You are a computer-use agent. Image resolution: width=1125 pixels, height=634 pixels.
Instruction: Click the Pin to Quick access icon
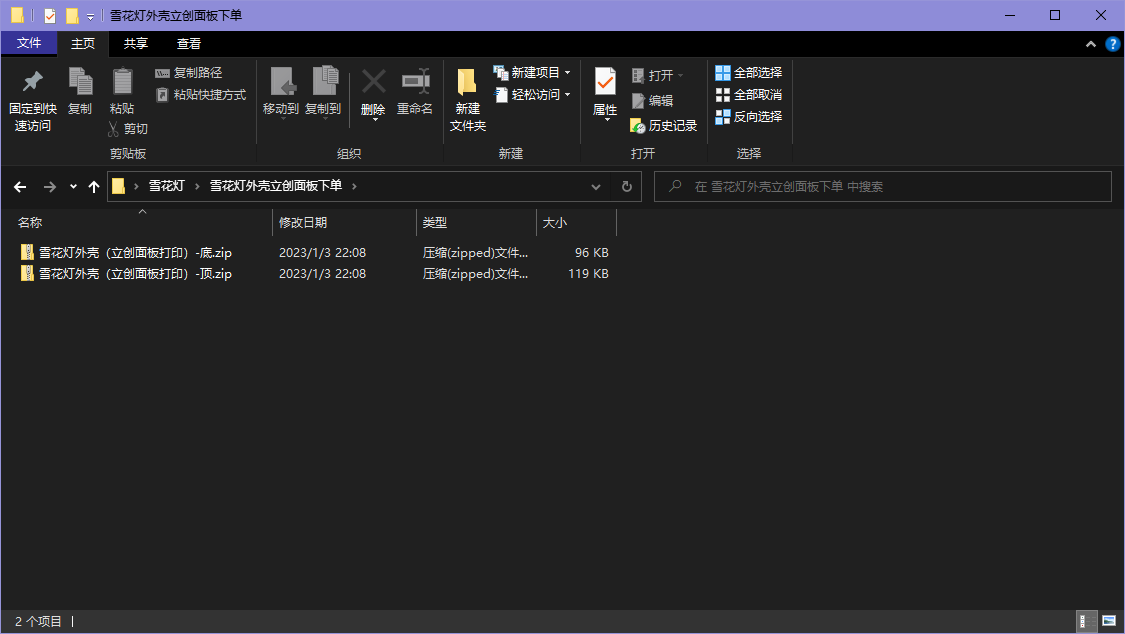point(32,81)
